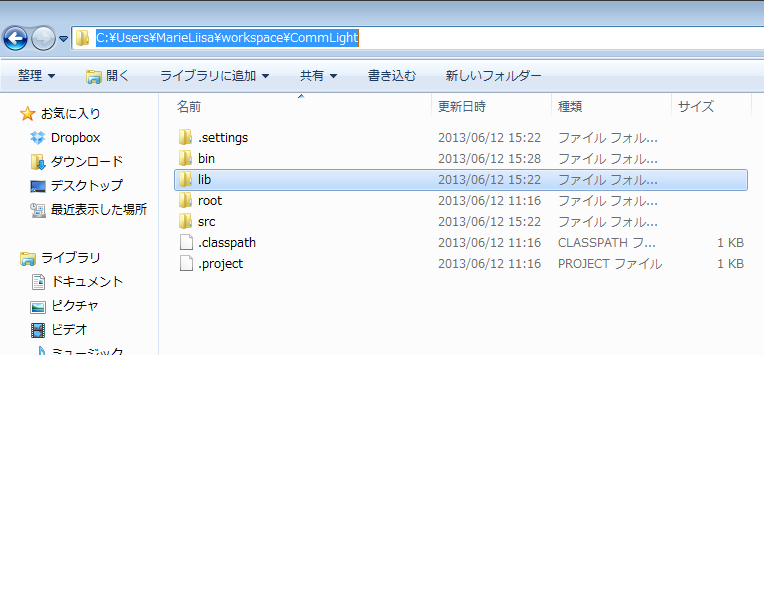Click the Back navigation arrow button
Viewport: 768px width, 614px height.
[x=15, y=38]
